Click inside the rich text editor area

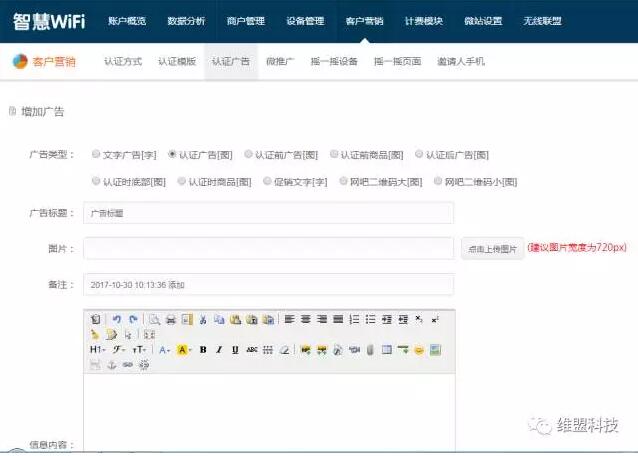click(x=269, y=412)
